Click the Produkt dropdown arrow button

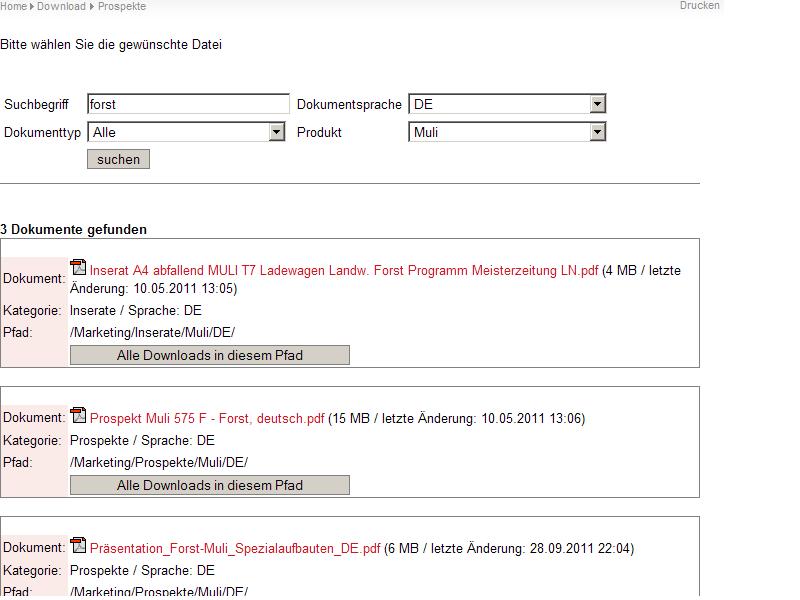(597, 132)
